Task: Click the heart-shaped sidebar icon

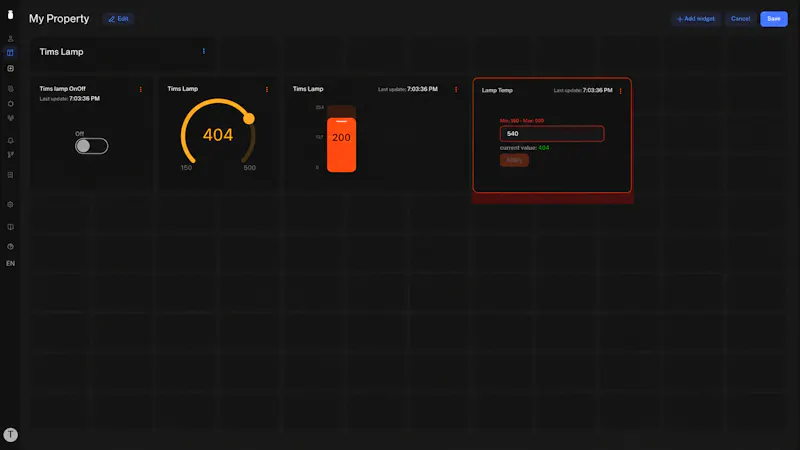Action: tap(10, 118)
